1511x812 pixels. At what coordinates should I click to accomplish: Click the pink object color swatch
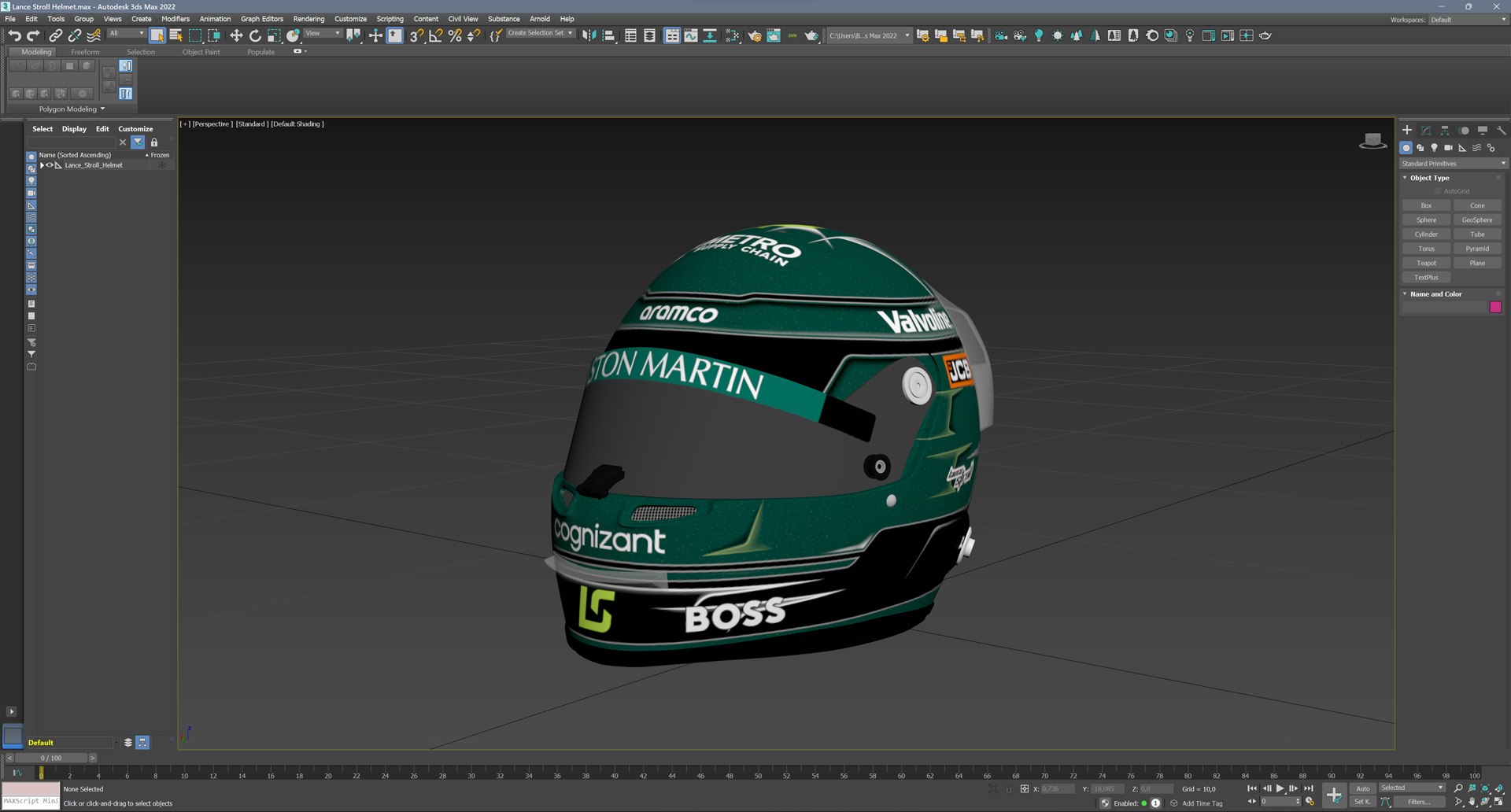1495,308
